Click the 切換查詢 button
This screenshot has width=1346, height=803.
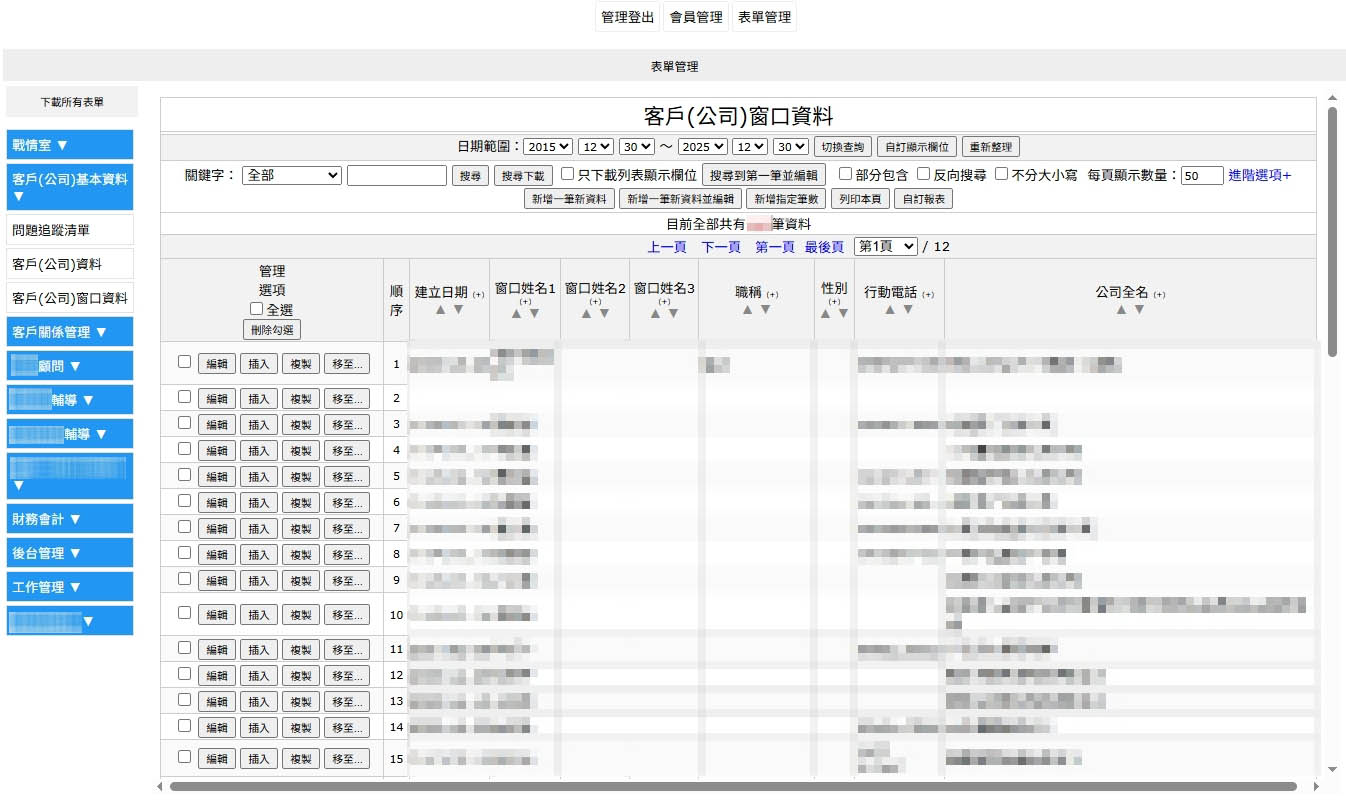point(843,147)
